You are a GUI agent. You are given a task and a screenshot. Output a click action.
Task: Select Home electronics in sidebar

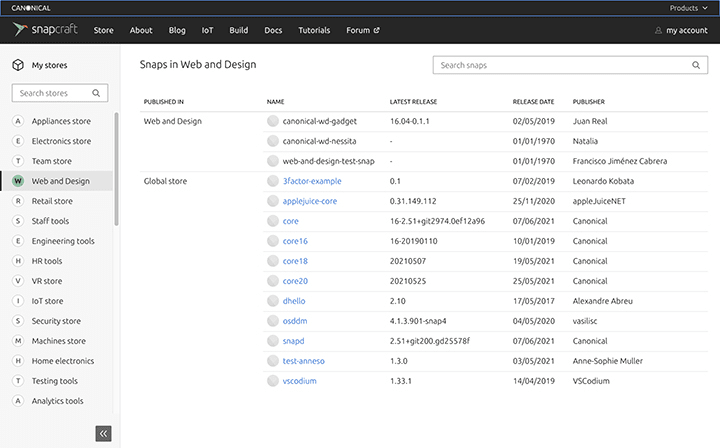pyautogui.click(x=63, y=361)
